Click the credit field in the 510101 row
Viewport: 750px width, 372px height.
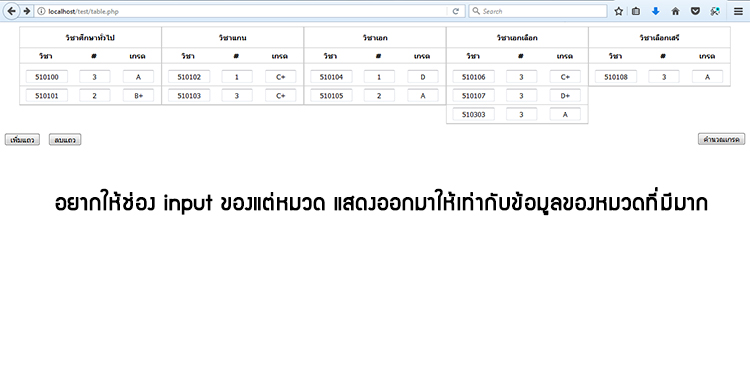(95, 96)
